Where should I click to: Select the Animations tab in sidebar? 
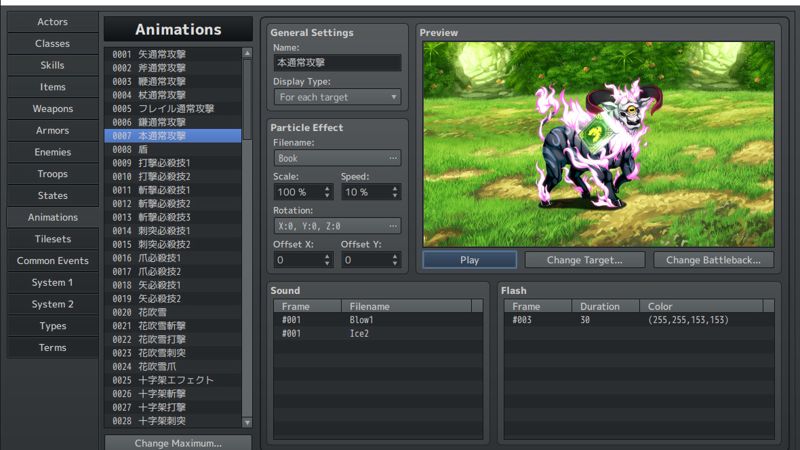point(53,217)
